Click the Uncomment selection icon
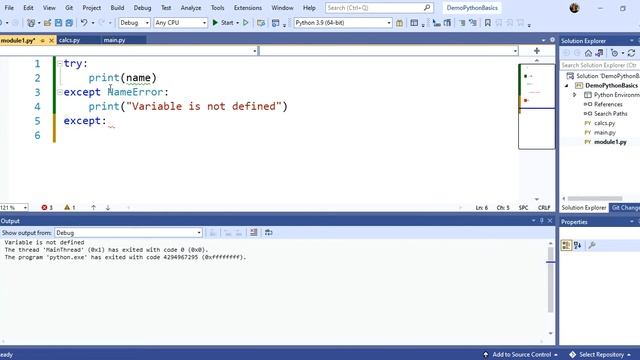640x360 pixels. (x=473, y=23)
